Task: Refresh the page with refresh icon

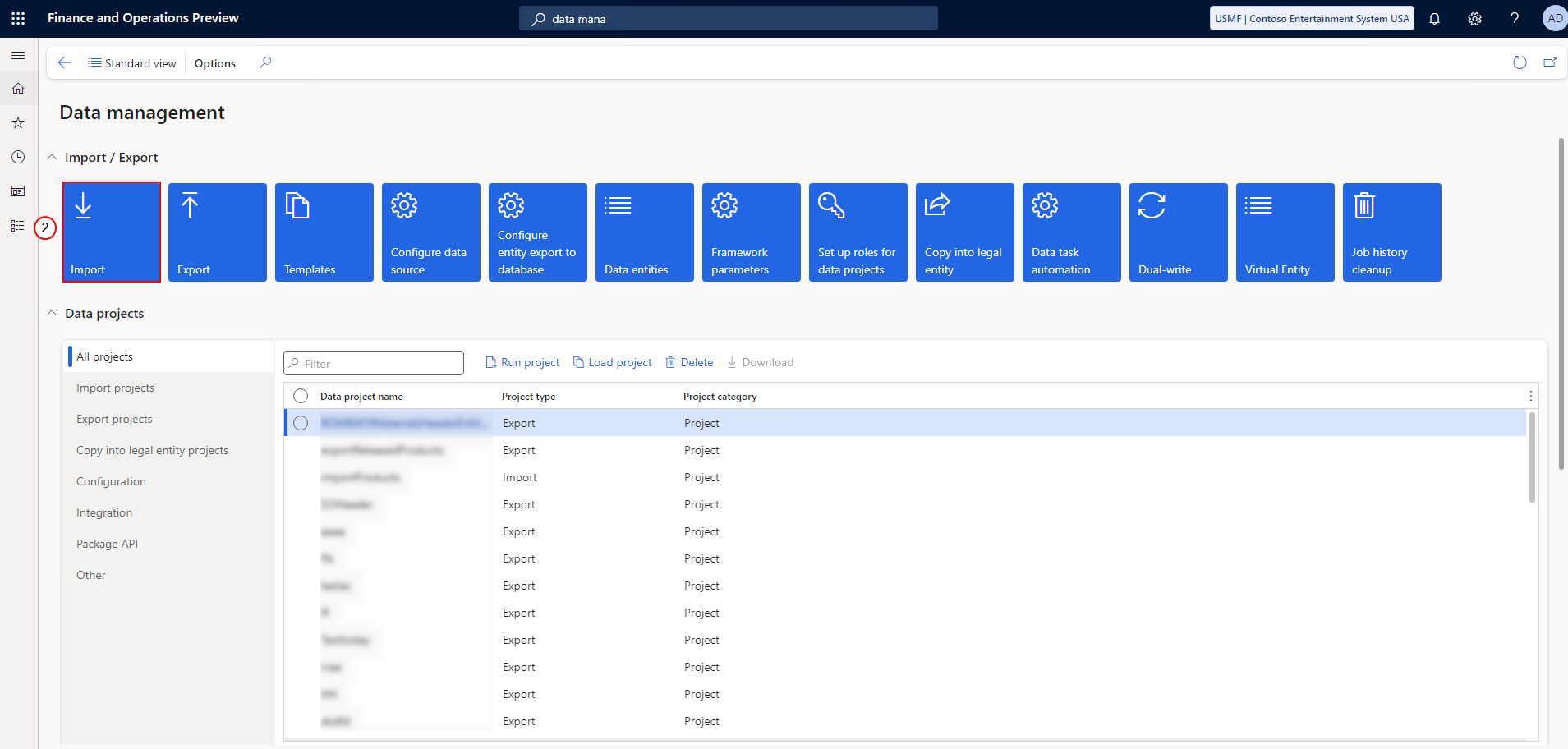Action: (x=1520, y=62)
